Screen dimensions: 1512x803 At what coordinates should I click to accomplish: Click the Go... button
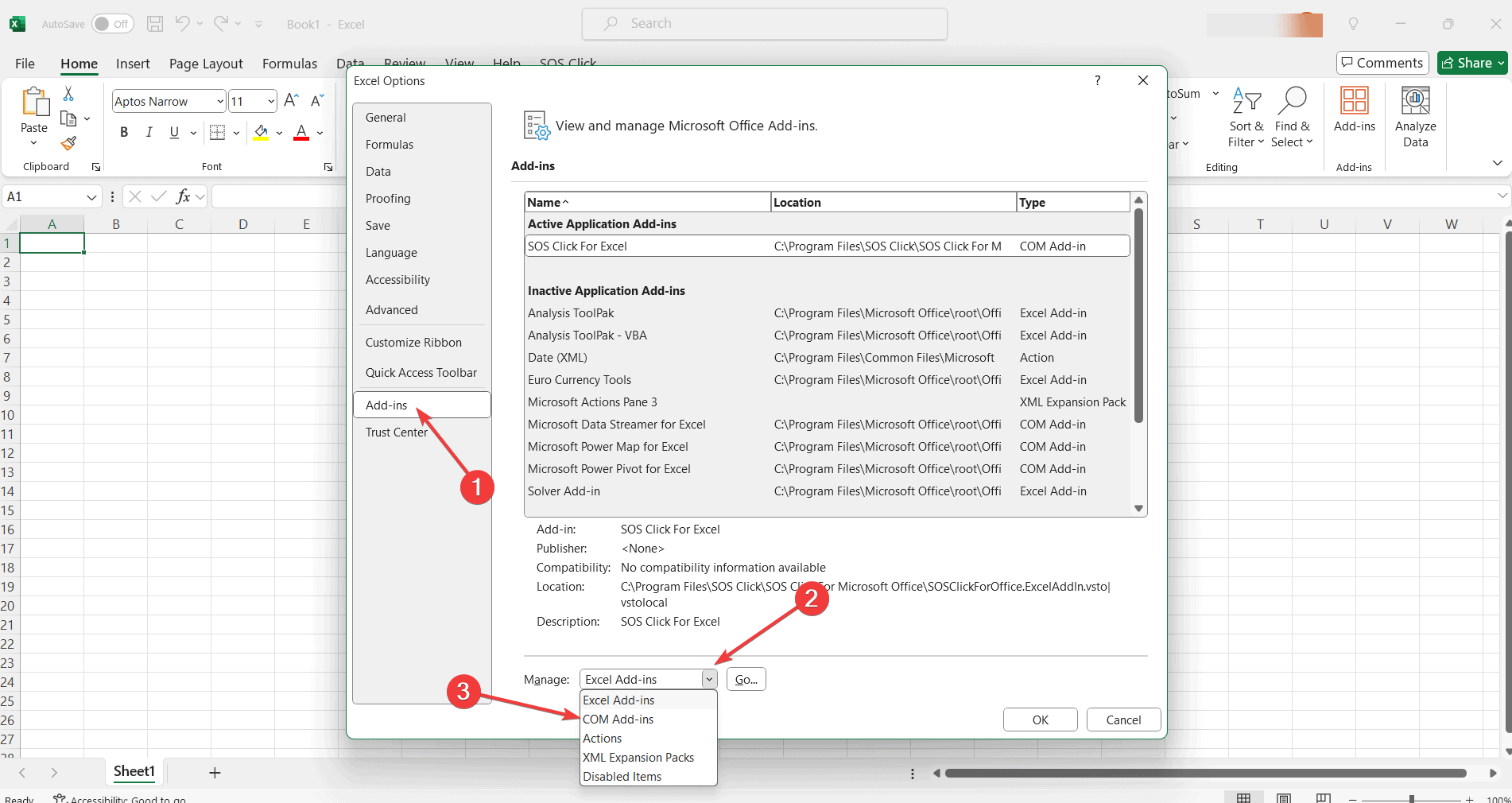(x=746, y=679)
